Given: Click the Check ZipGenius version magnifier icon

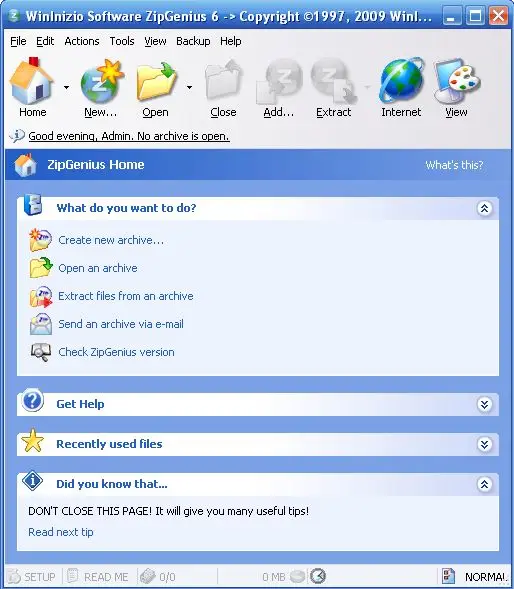Looking at the screenshot, I should point(41,352).
